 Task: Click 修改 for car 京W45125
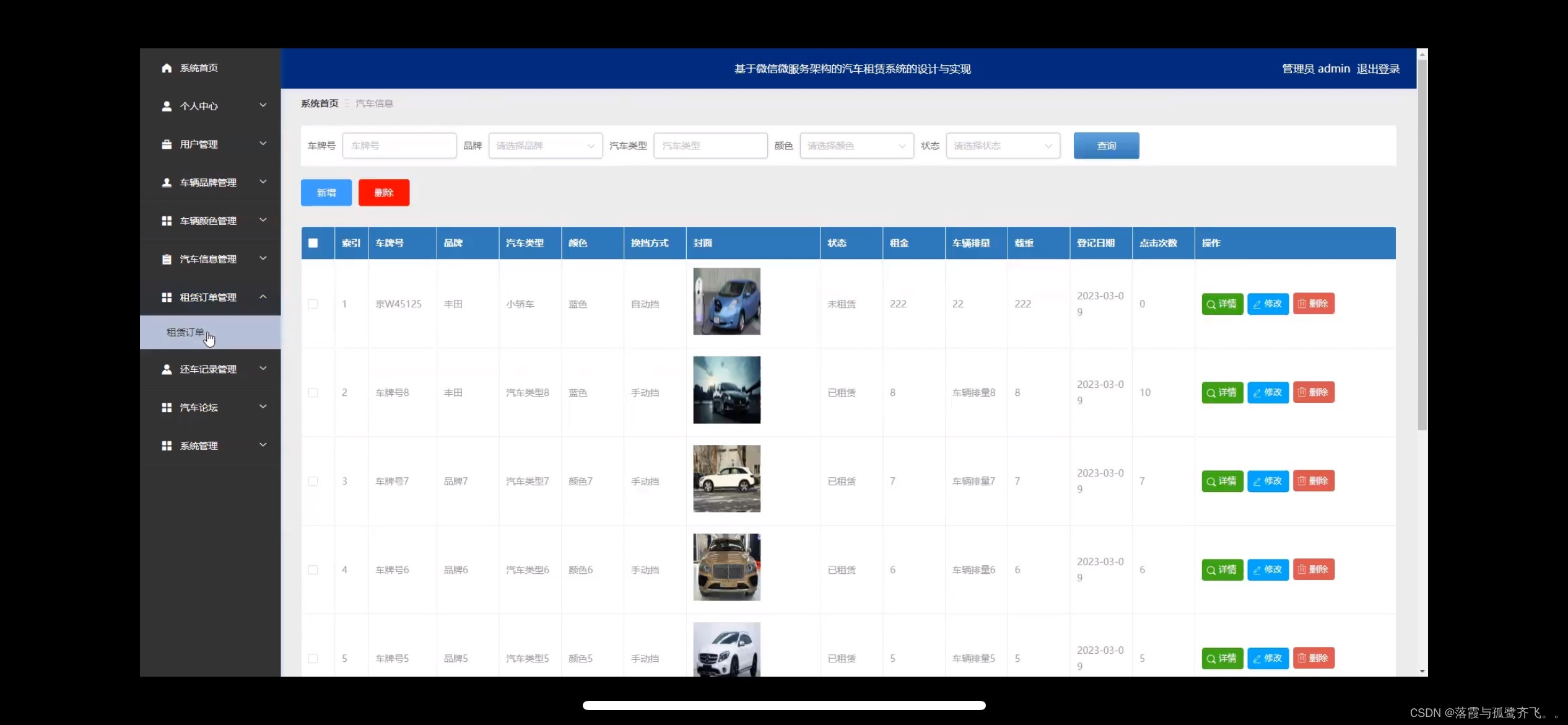[1268, 304]
